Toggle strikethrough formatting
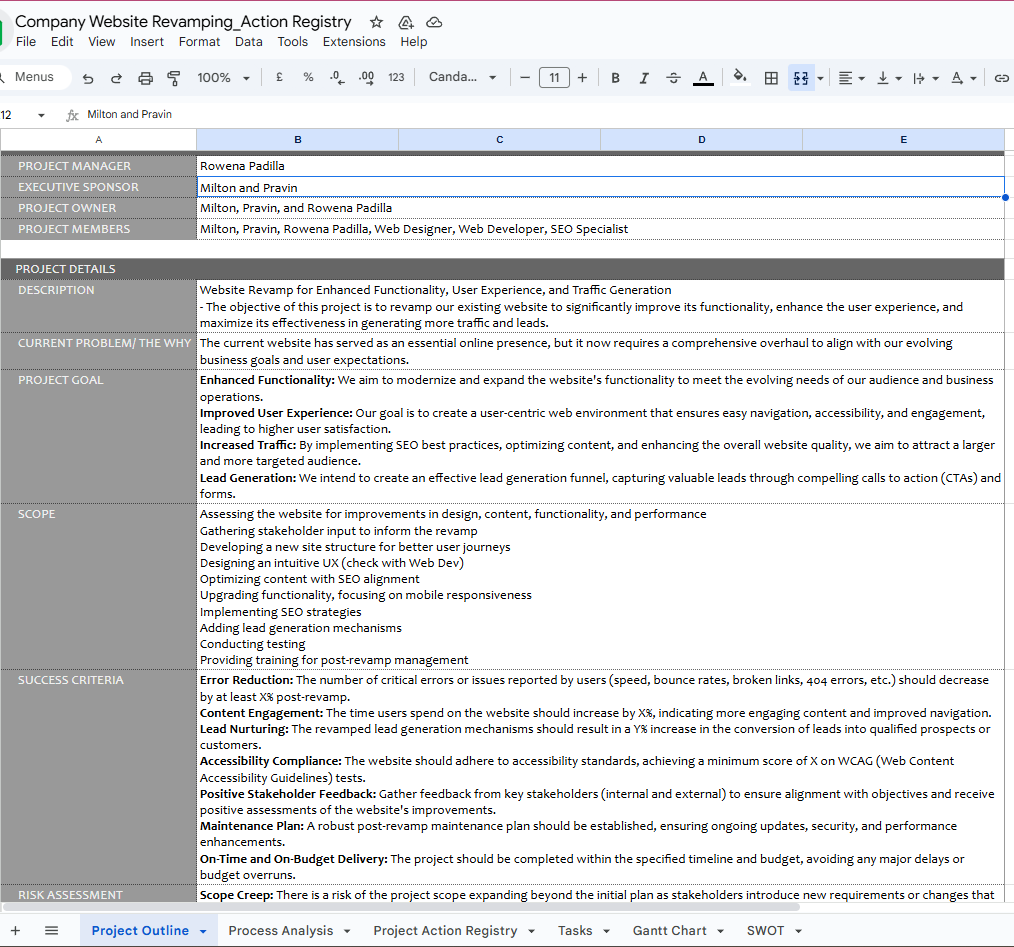 click(673, 78)
